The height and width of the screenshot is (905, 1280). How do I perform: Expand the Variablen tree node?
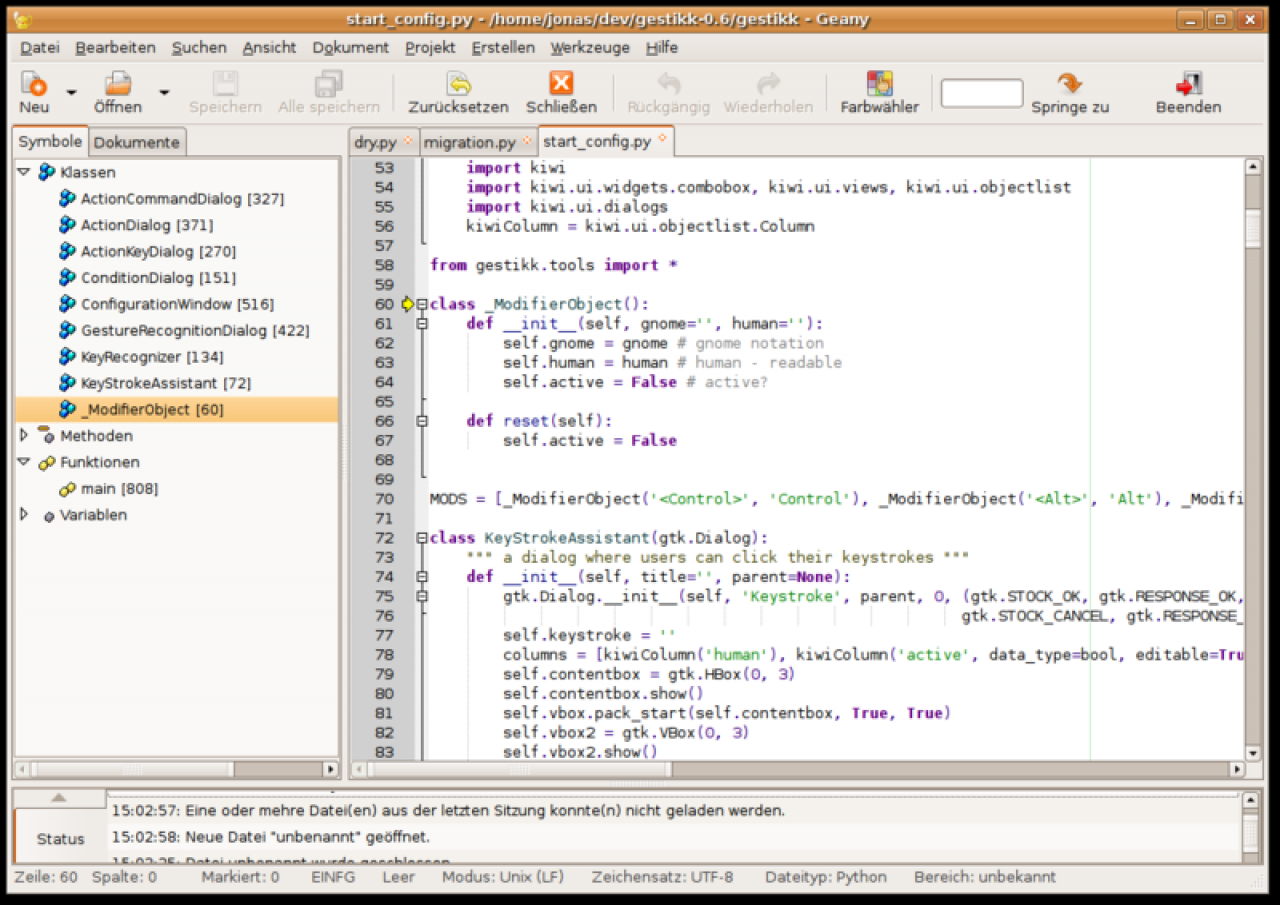pyautogui.click(x=24, y=514)
